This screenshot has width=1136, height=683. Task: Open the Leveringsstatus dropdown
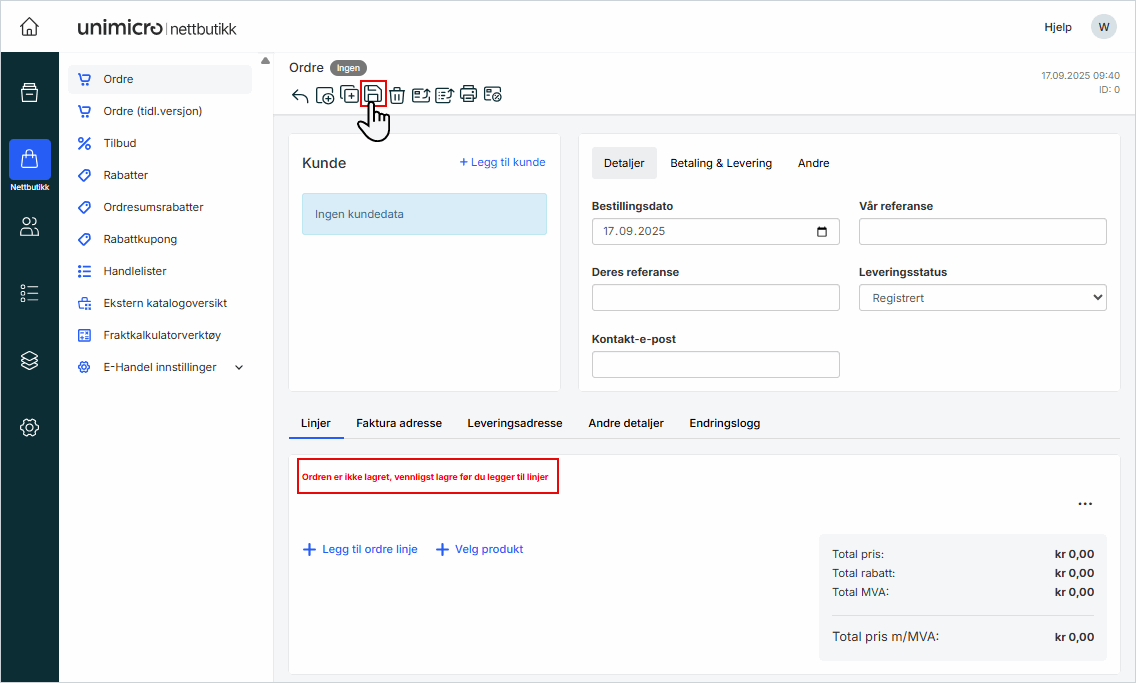click(982, 298)
